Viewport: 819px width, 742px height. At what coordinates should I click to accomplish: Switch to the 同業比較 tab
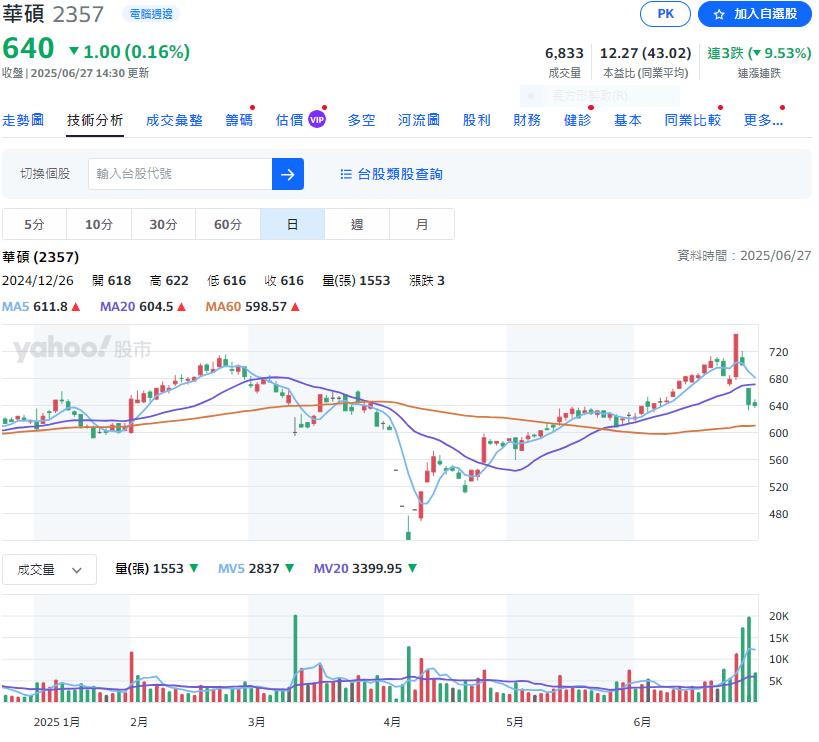(693, 120)
